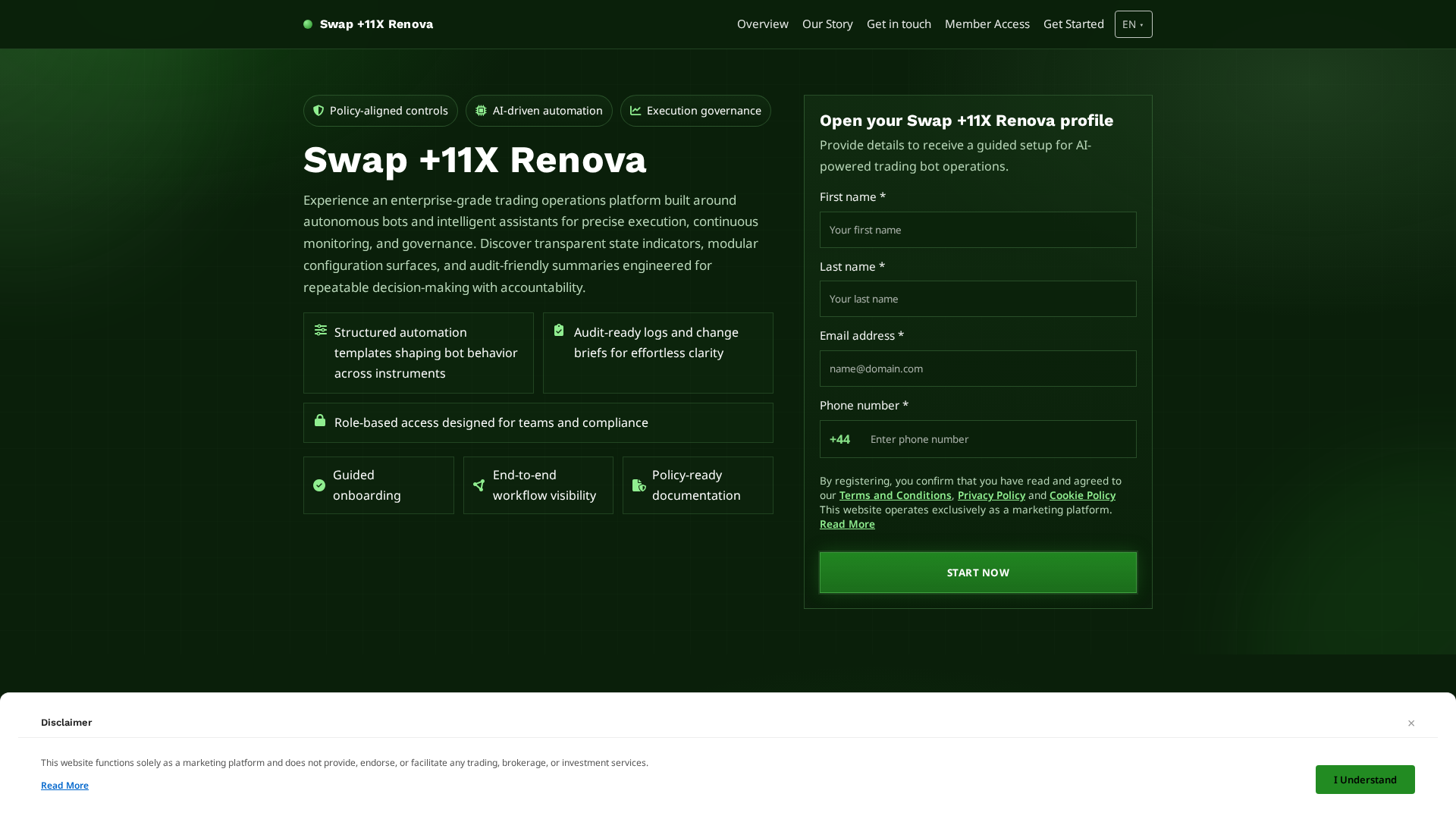Dismiss the disclaimer with the X button

pyautogui.click(x=1411, y=723)
